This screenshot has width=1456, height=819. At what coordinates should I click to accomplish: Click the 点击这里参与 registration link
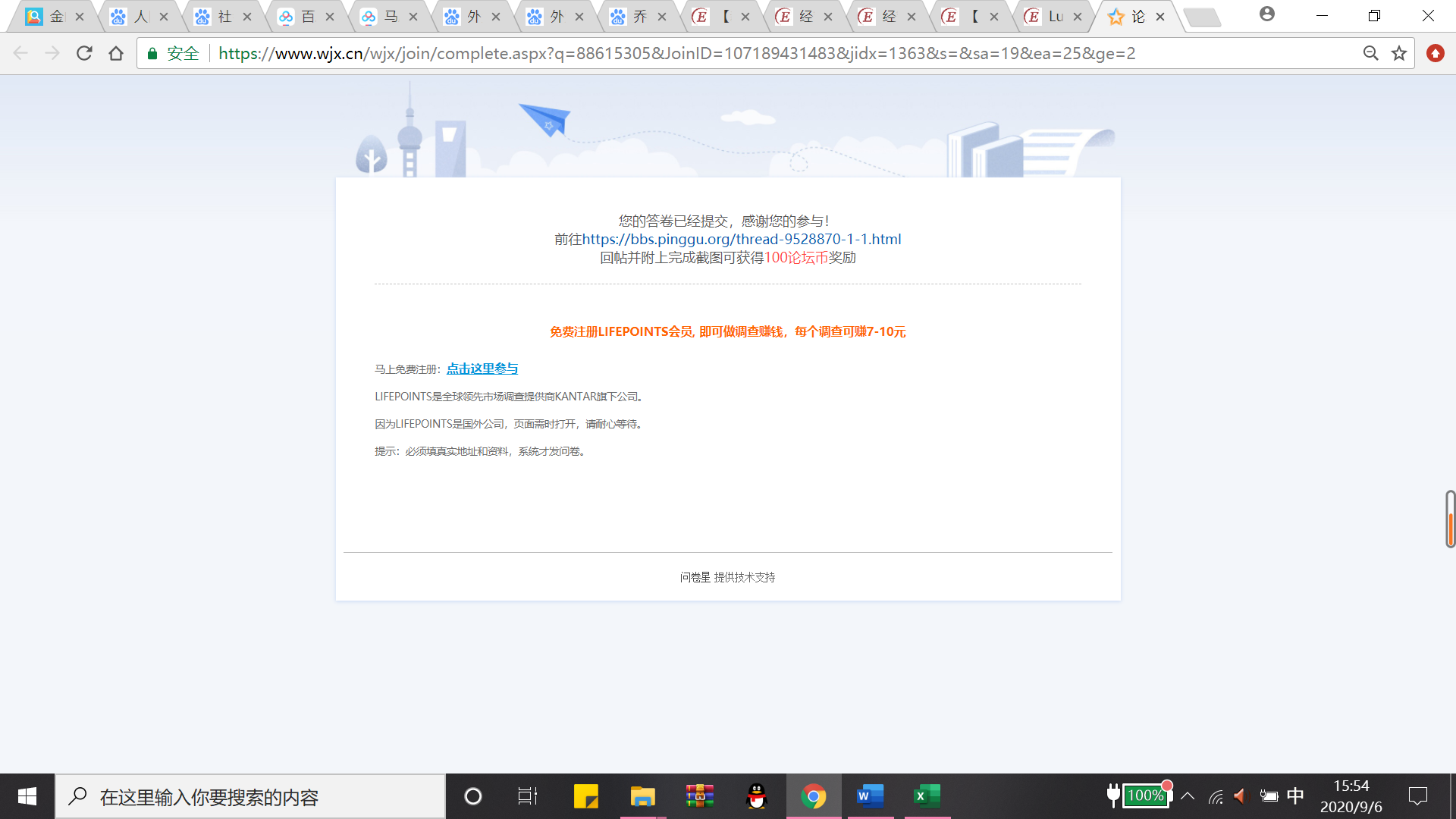[482, 369]
